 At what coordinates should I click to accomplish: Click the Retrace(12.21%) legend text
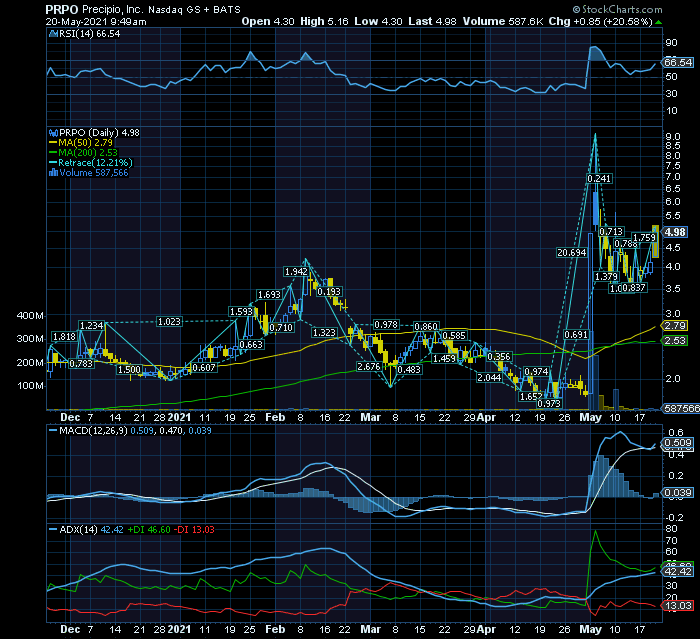pyautogui.click(x=95, y=163)
